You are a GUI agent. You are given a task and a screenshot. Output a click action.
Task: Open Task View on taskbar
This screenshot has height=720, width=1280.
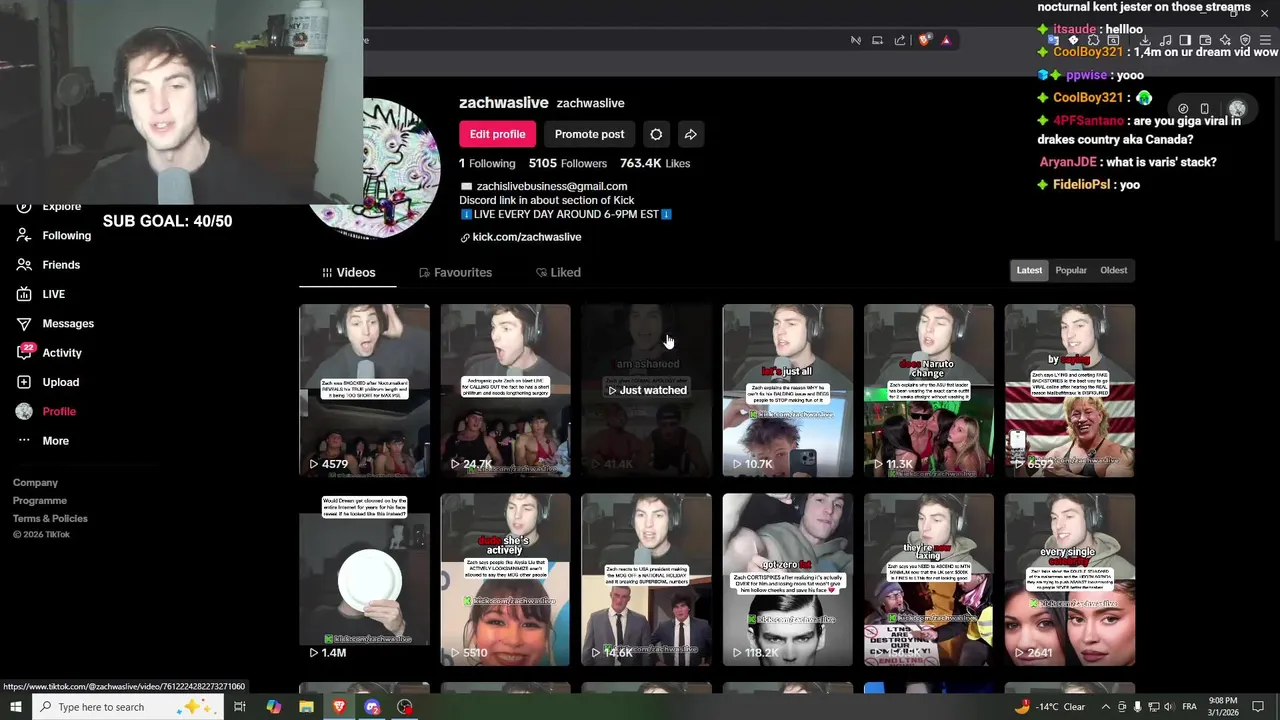[x=240, y=707]
